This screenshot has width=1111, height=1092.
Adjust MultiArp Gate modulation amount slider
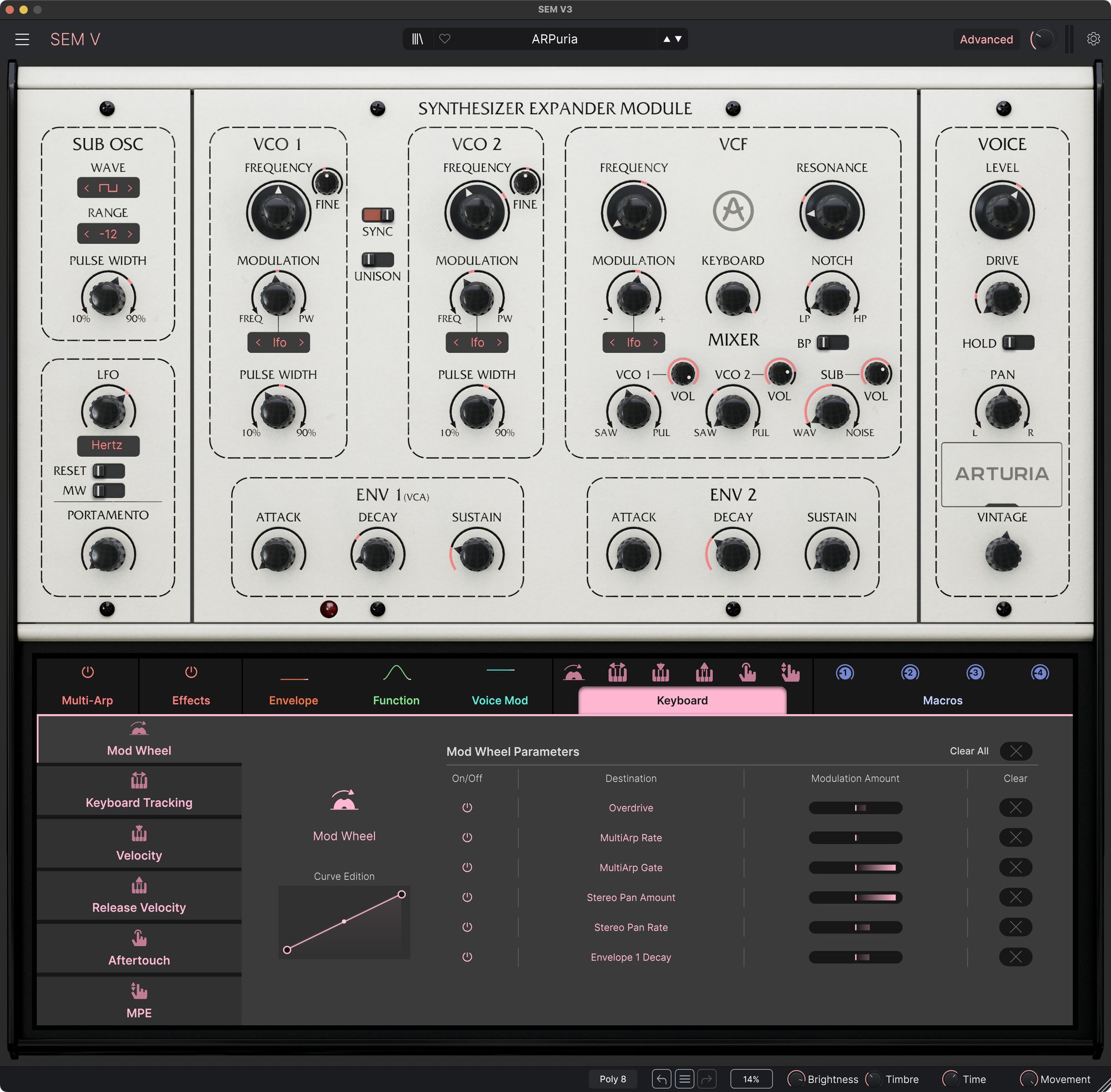click(x=855, y=867)
